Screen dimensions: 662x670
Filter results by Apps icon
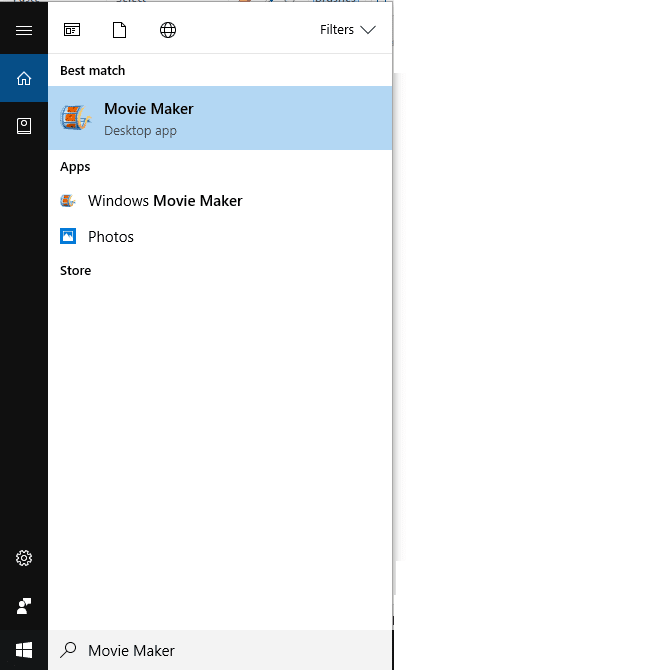[72, 30]
